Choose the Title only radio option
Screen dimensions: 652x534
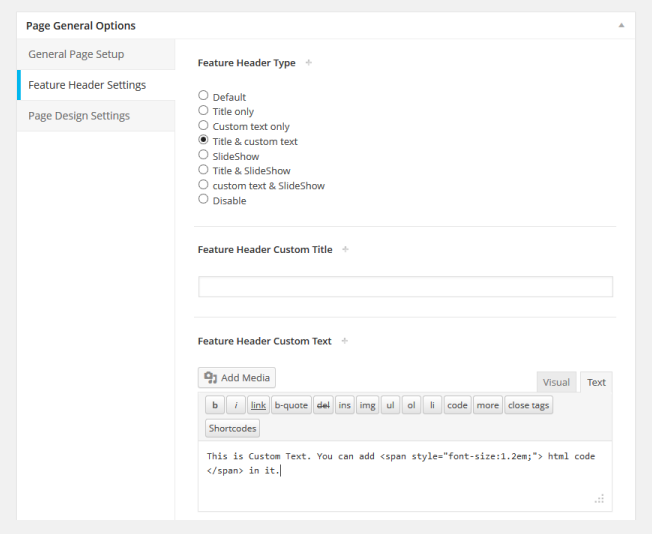pos(203,111)
